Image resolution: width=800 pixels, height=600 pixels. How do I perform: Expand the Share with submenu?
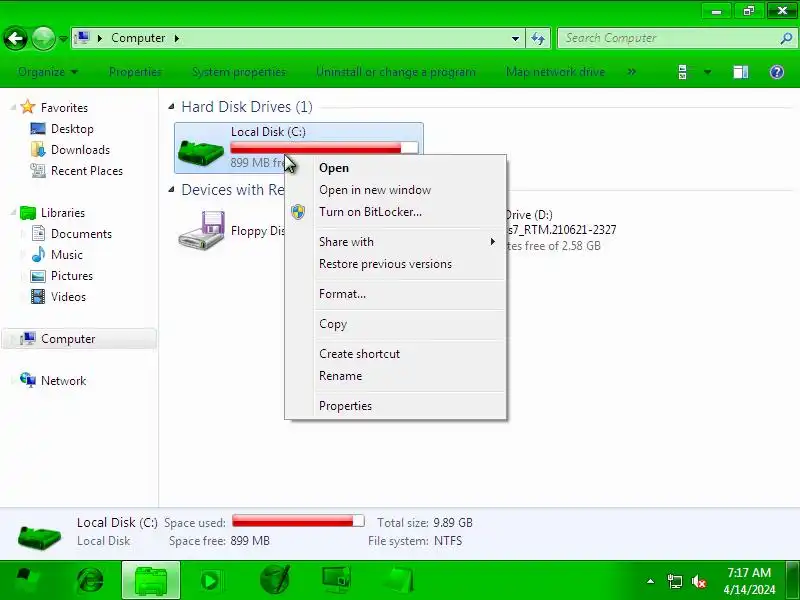(x=395, y=242)
